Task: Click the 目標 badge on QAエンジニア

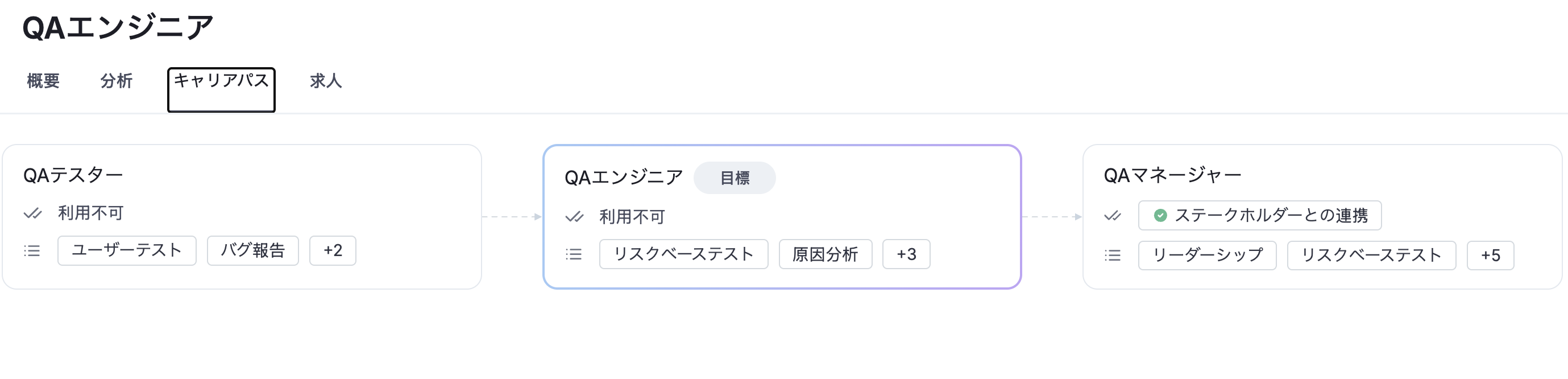Action: [734, 178]
